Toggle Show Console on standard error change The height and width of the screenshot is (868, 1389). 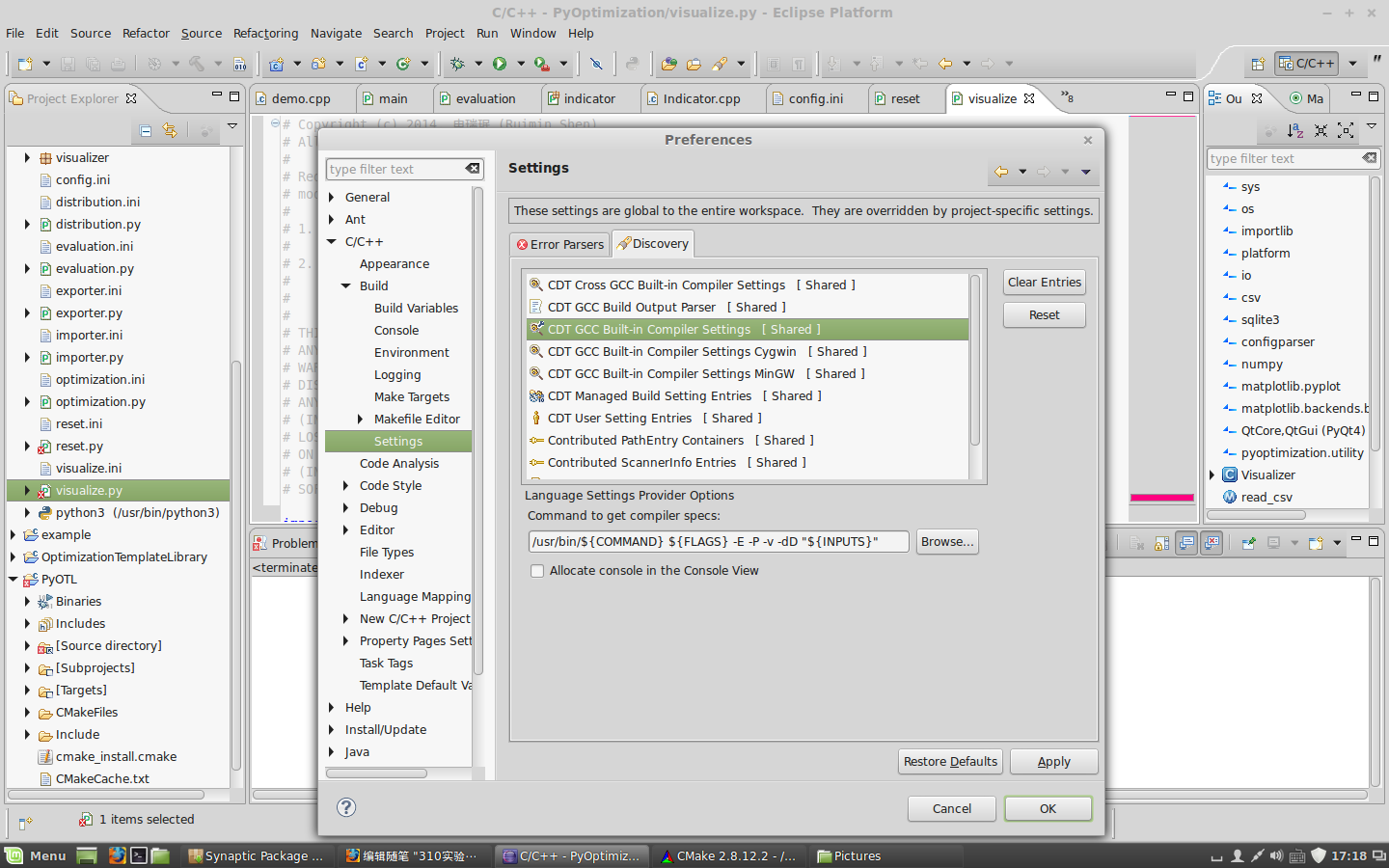(1212, 543)
